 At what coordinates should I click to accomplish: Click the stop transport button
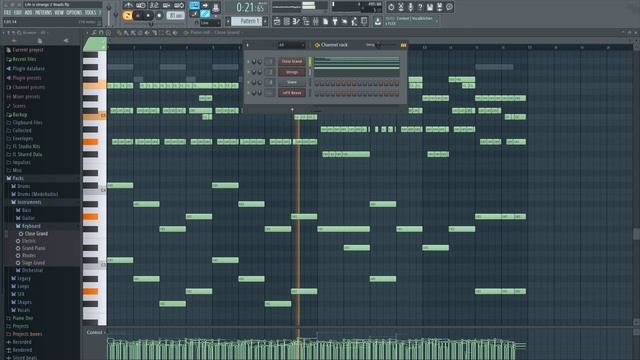pyautogui.click(x=149, y=16)
